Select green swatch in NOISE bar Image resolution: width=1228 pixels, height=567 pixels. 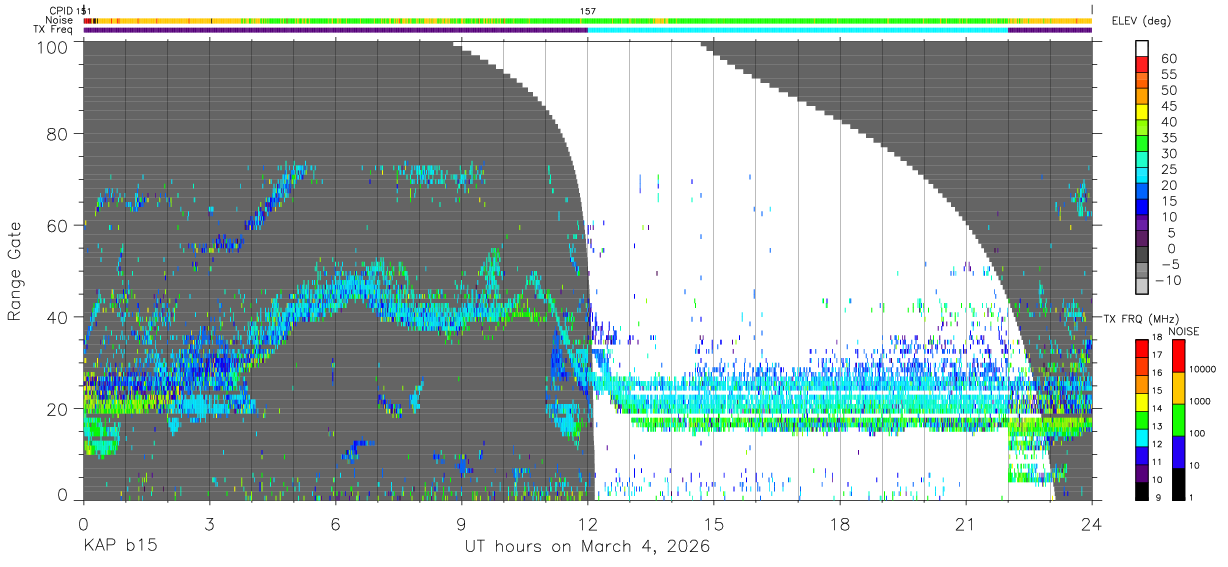pyautogui.click(x=1180, y=420)
